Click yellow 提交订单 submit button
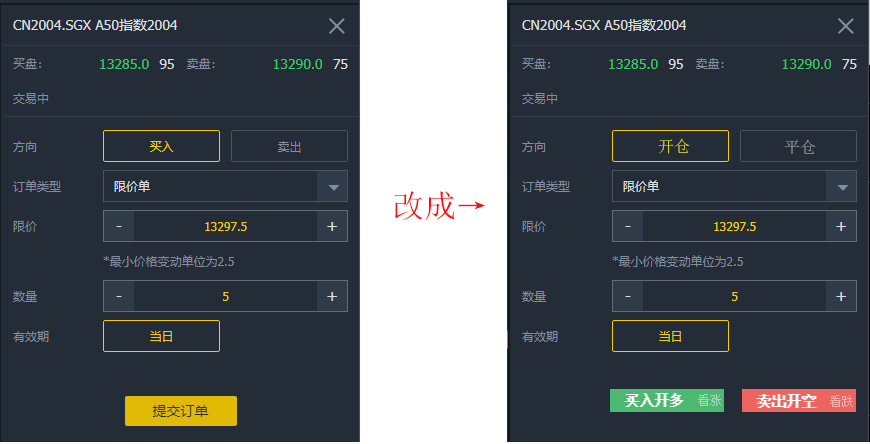870x444 pixels. pyautogui.click(x=181, y=411)
